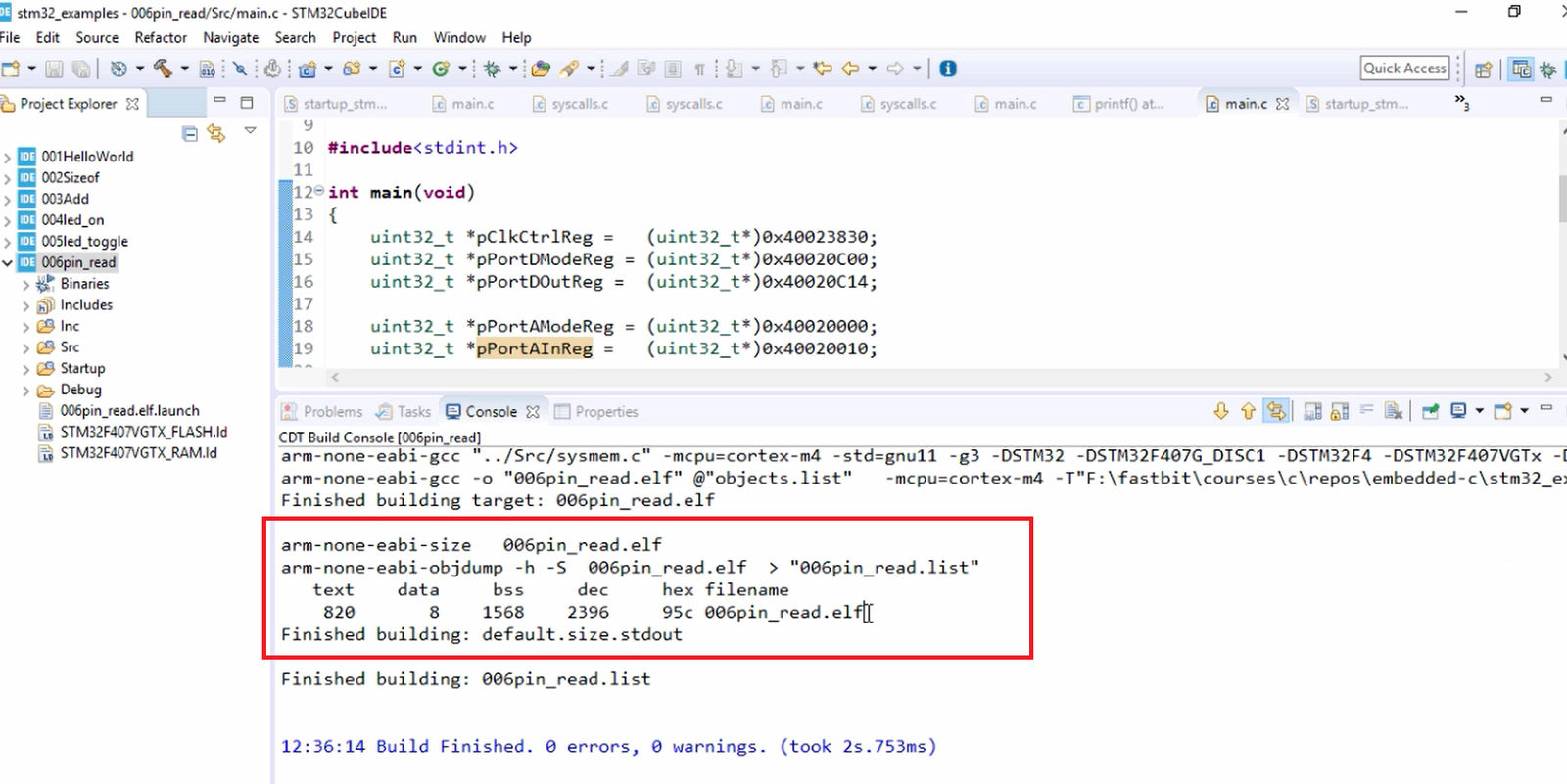Click the Open Console icon
This screenshot has width=1567, height=784.
coord(1502,411)
